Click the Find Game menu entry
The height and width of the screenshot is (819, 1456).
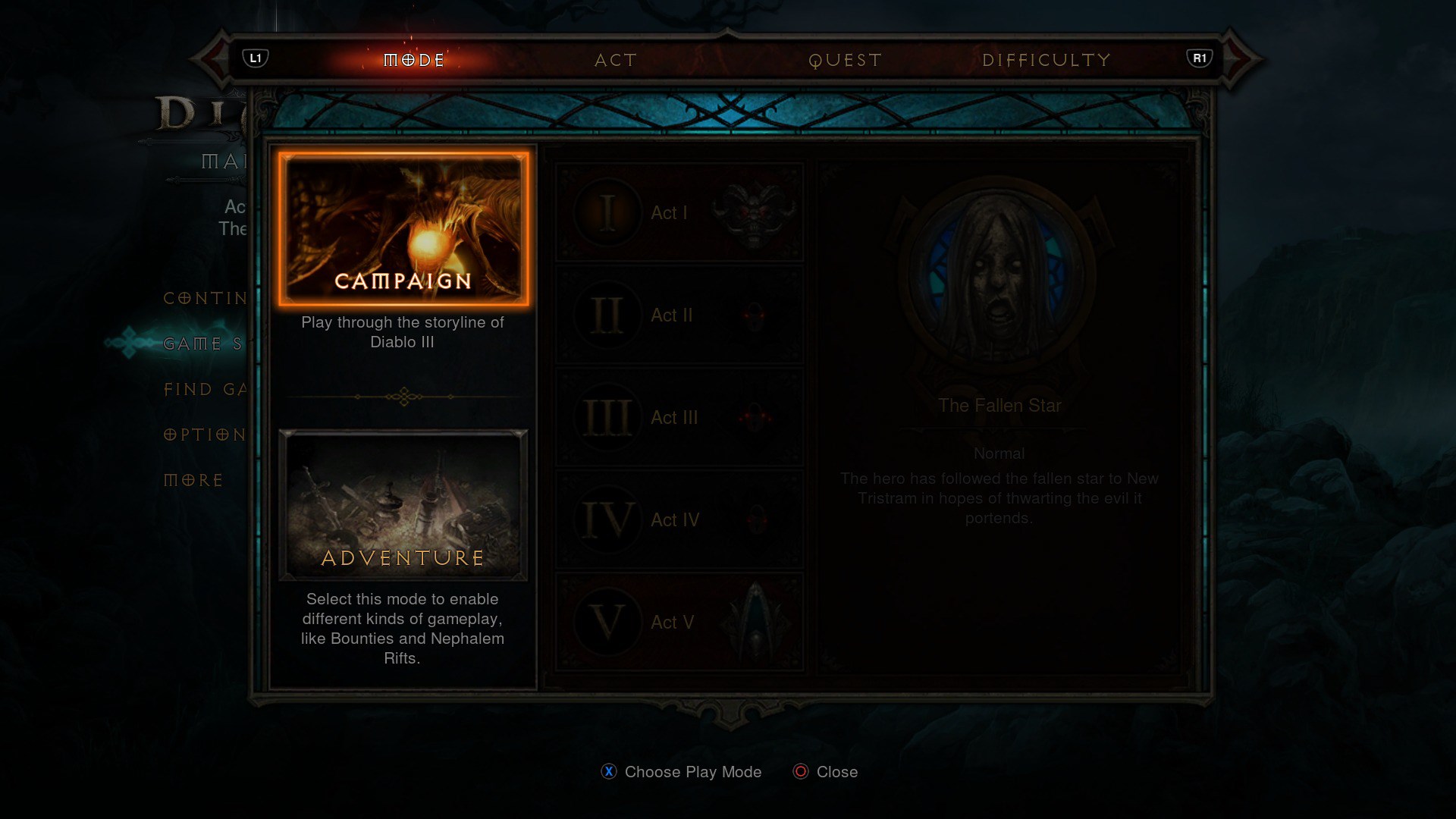(206, 389)
